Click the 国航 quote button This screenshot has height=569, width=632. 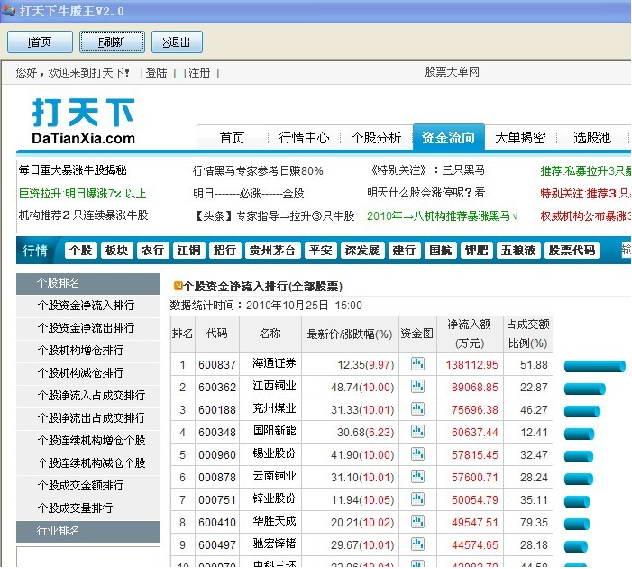(x=441, y=250)
